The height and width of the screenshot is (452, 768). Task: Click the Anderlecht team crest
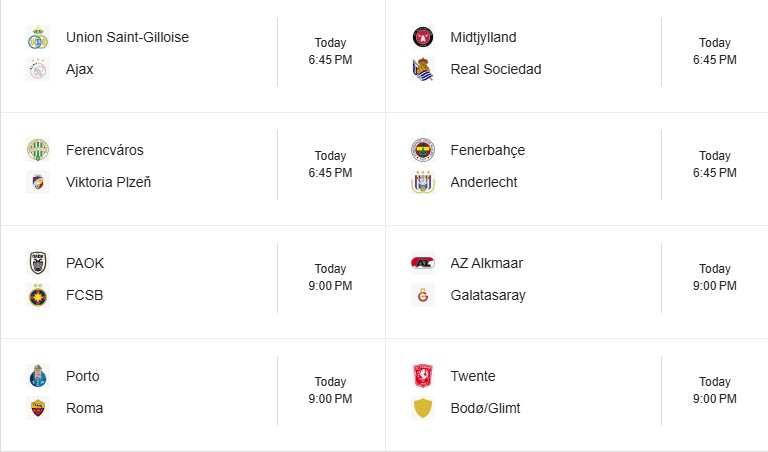point(423,183)
